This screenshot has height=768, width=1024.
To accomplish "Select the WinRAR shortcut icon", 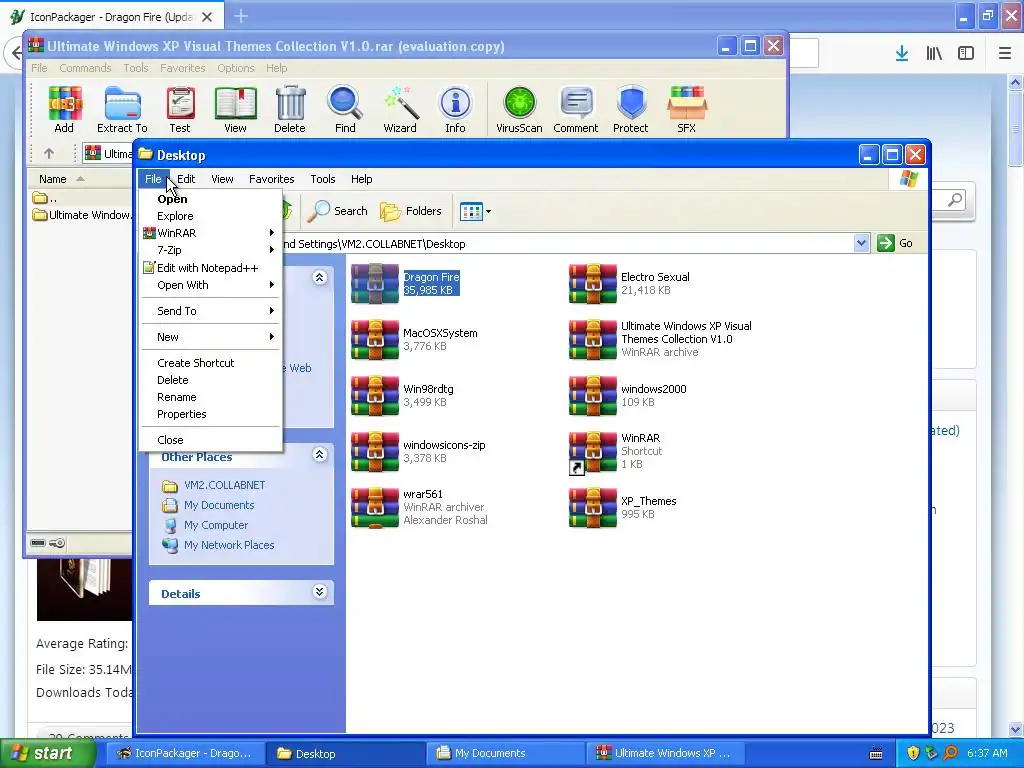I will point(592,451).
